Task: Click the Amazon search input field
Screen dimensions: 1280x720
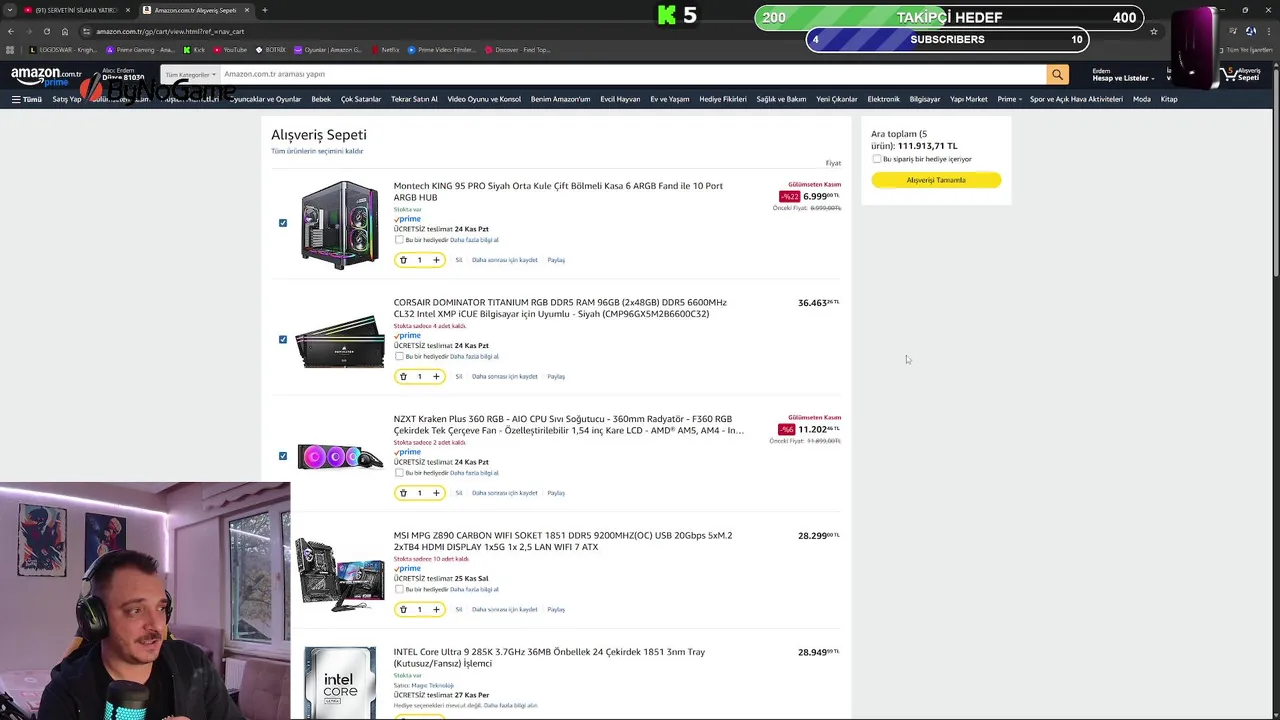Action: (x=633, y=74)
